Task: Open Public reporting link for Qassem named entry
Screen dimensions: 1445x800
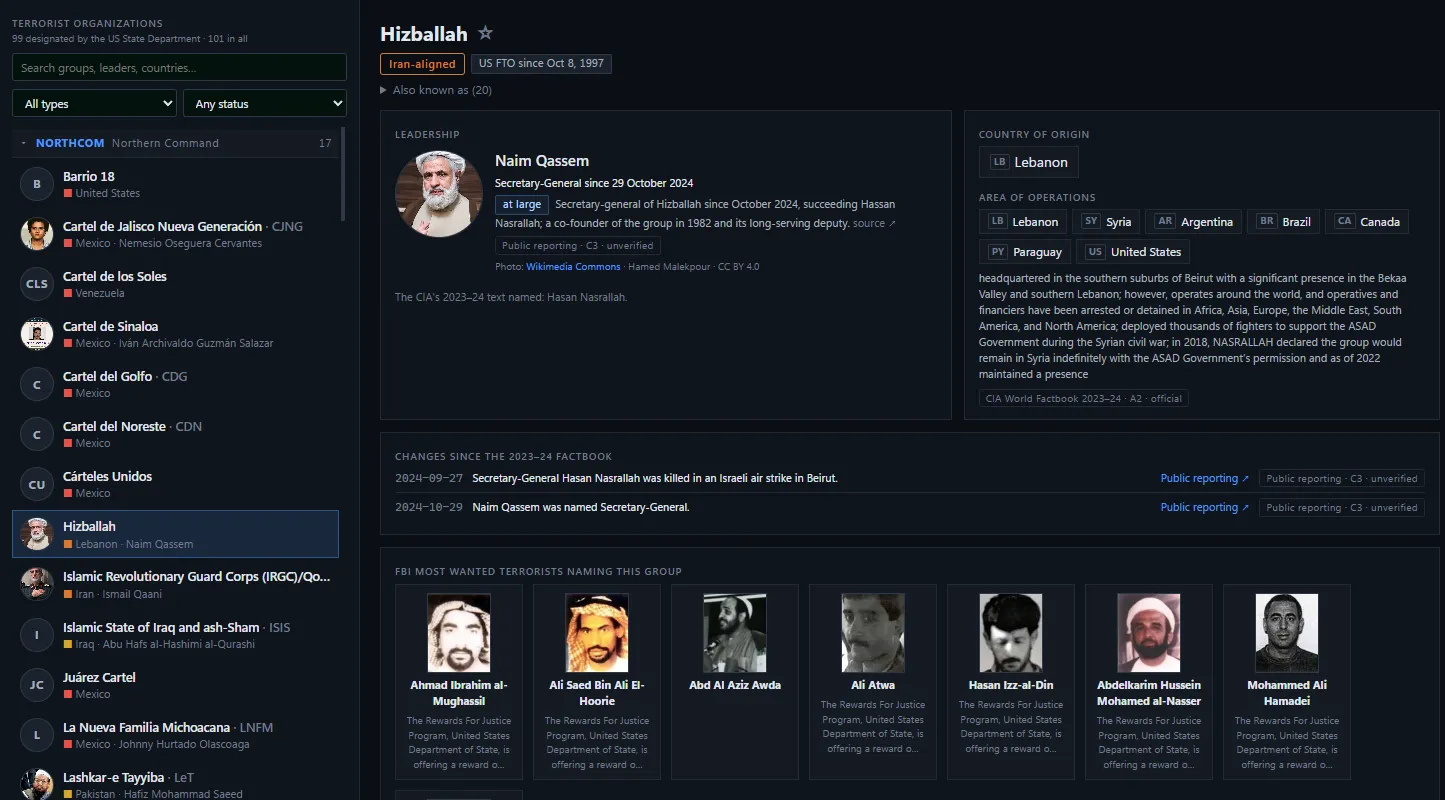Action: [1204, 507]
